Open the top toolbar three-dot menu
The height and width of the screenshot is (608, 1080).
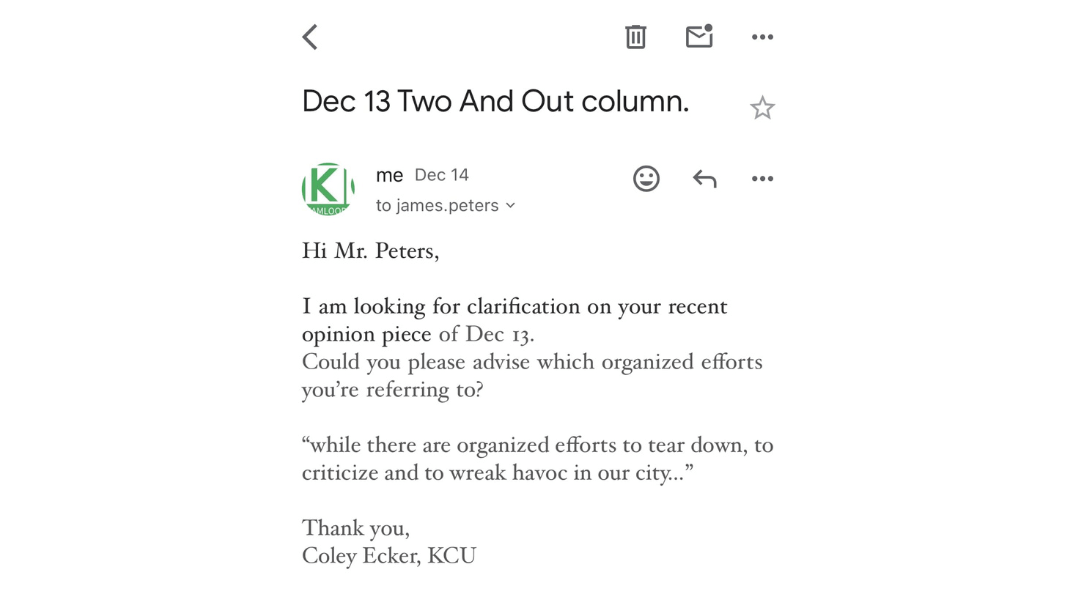762,37
